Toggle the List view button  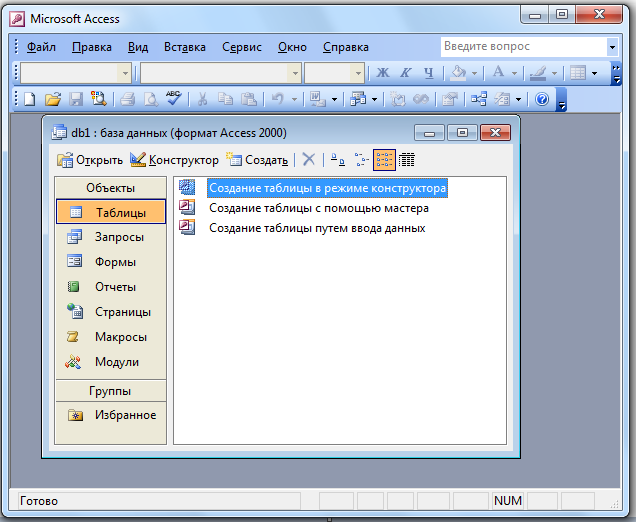click(384, 160)
